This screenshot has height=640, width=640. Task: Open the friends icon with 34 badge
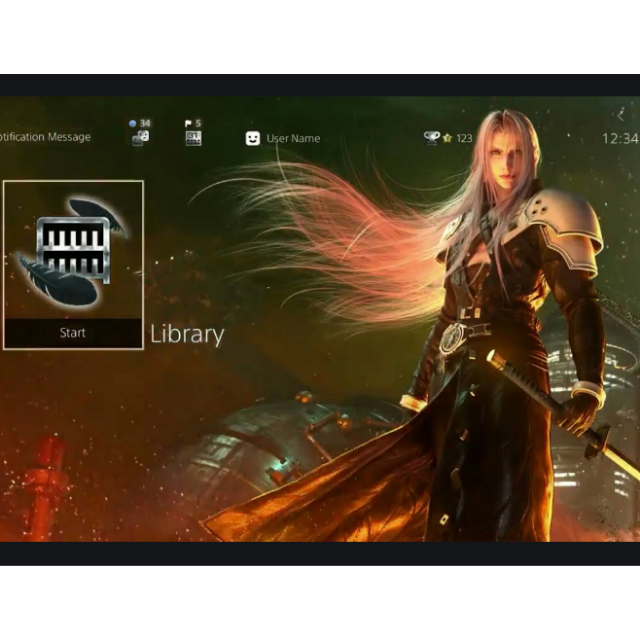pyautogui.click(x=140, y=139)
